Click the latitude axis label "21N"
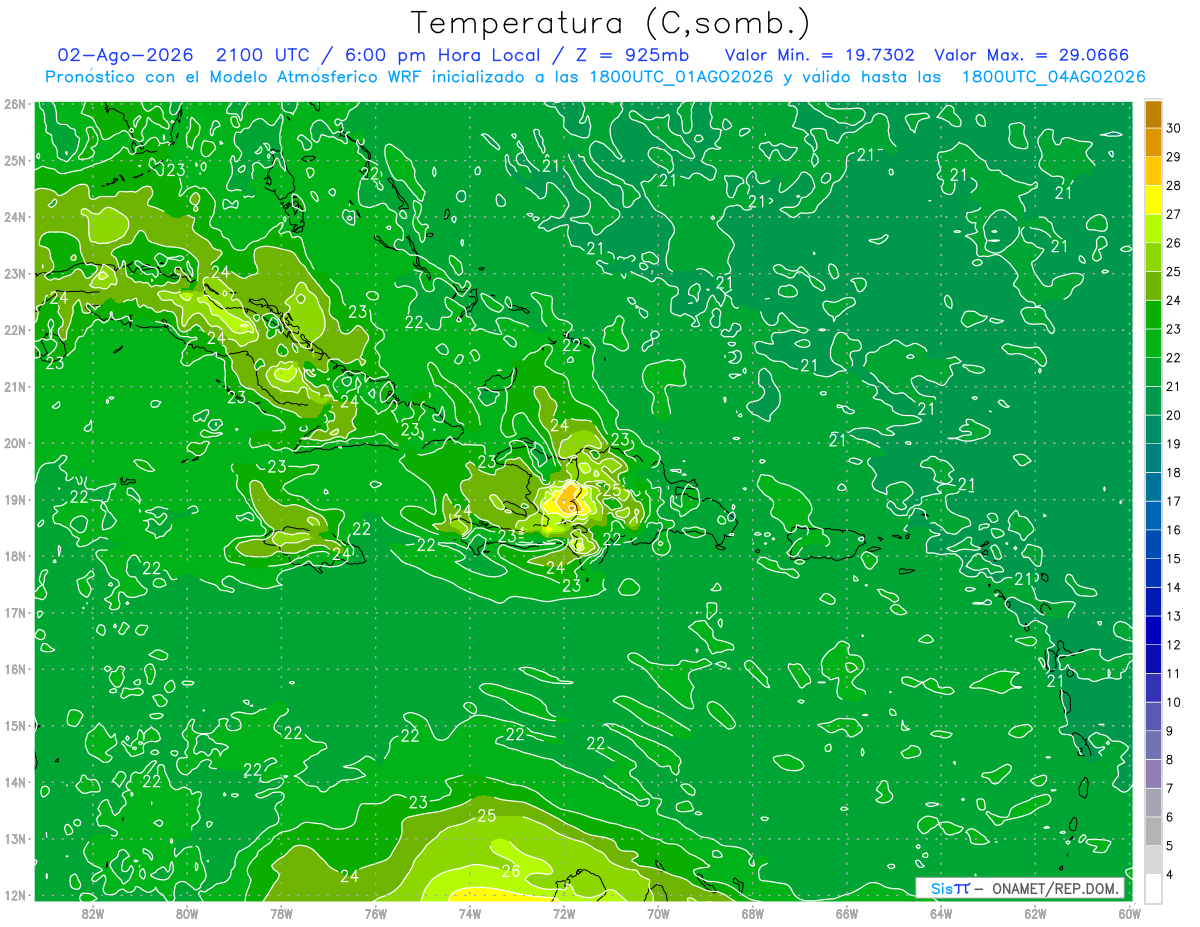The height and width of the screenshot is (927, 1200). 15,386
